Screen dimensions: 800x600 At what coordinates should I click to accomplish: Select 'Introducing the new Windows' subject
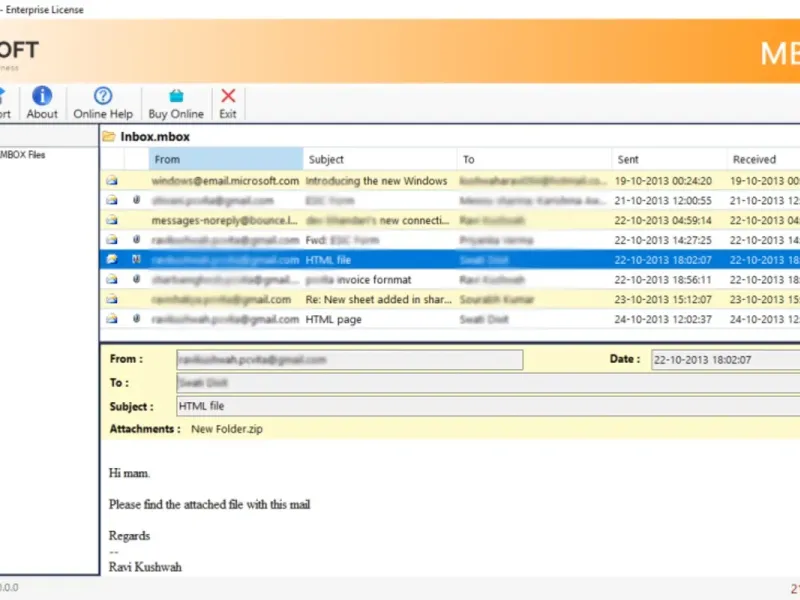tap(376, 181)
